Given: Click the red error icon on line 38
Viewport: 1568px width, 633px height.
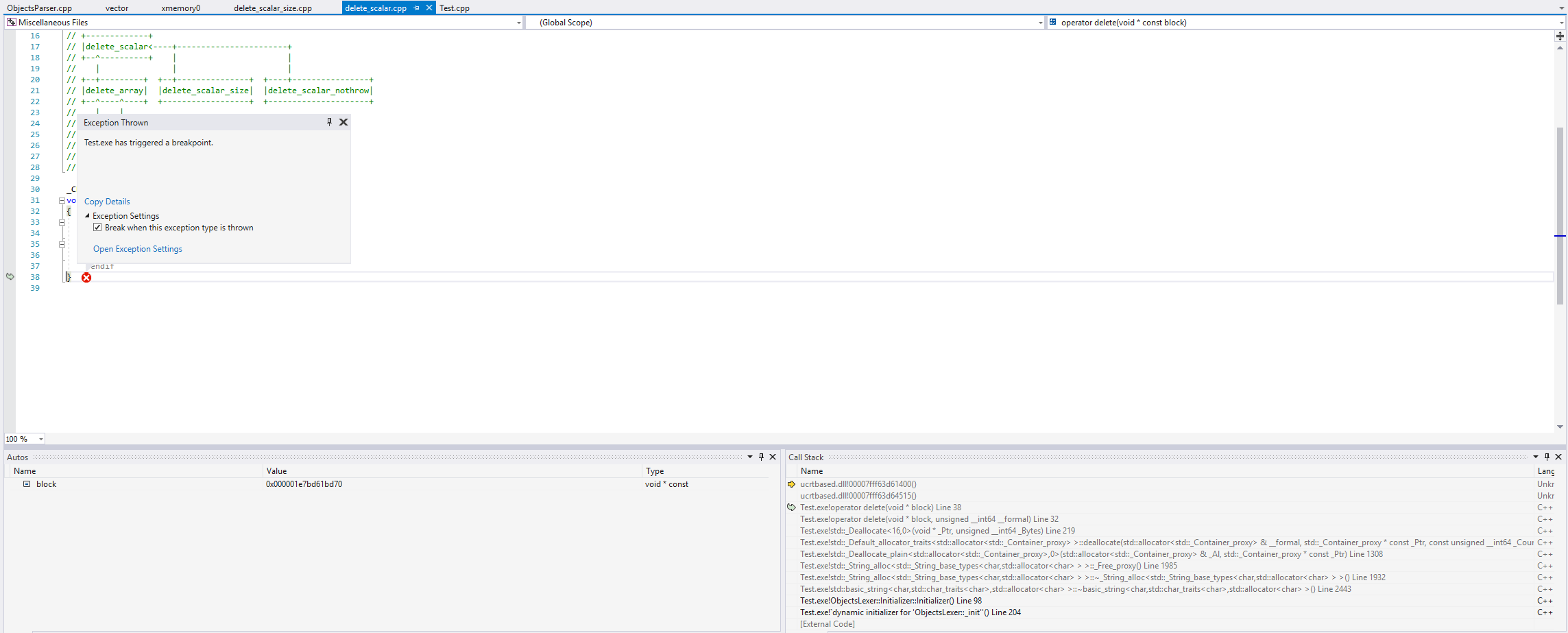Looking at the screenshot, I should (86, 277).
